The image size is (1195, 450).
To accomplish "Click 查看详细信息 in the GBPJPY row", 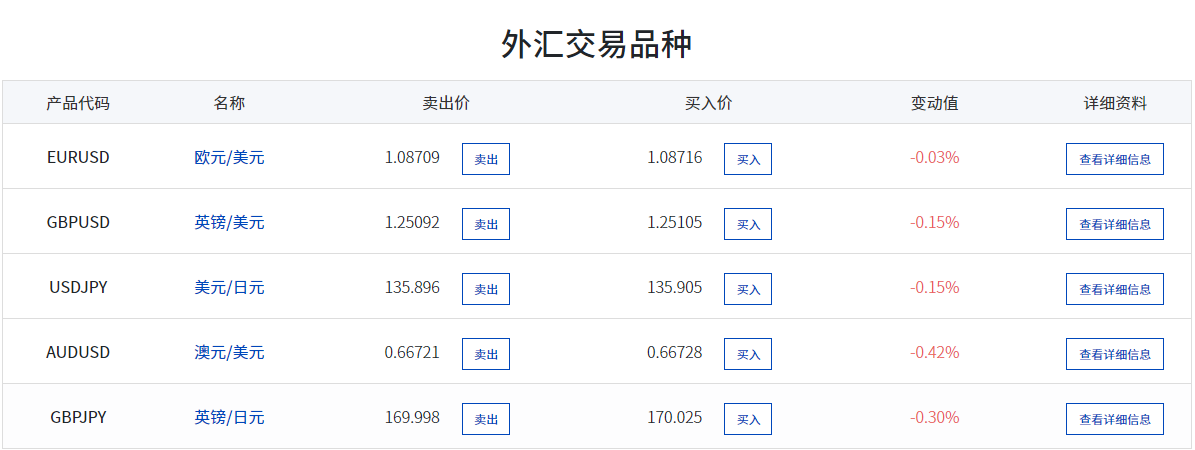I will click(x=1114, y=419).
